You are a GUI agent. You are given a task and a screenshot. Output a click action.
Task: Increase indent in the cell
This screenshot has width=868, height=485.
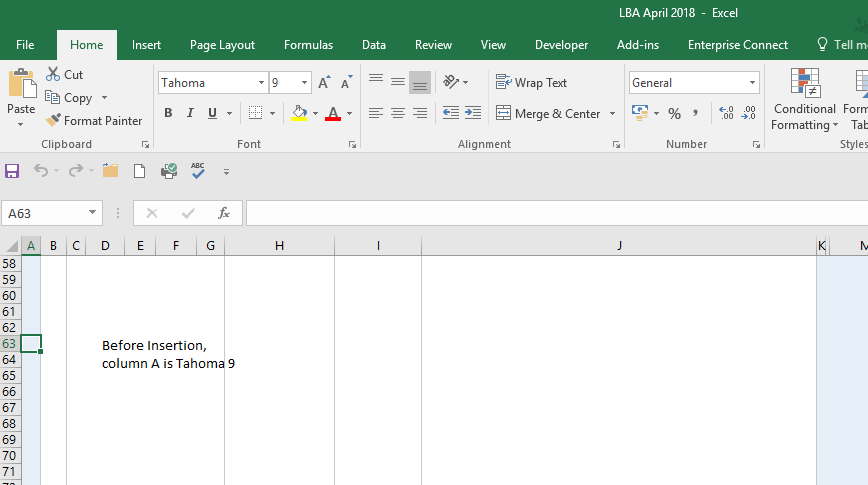coord(472,113)
